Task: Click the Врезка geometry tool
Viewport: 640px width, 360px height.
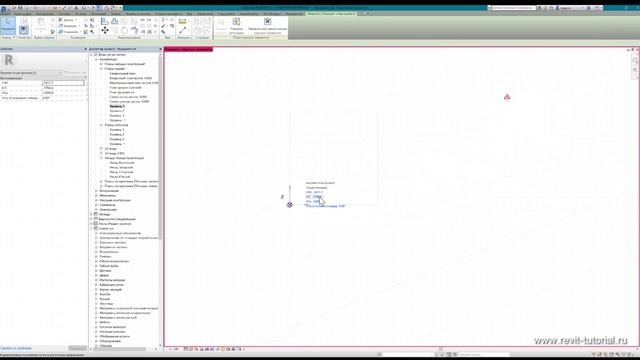Action: (68, 20)
